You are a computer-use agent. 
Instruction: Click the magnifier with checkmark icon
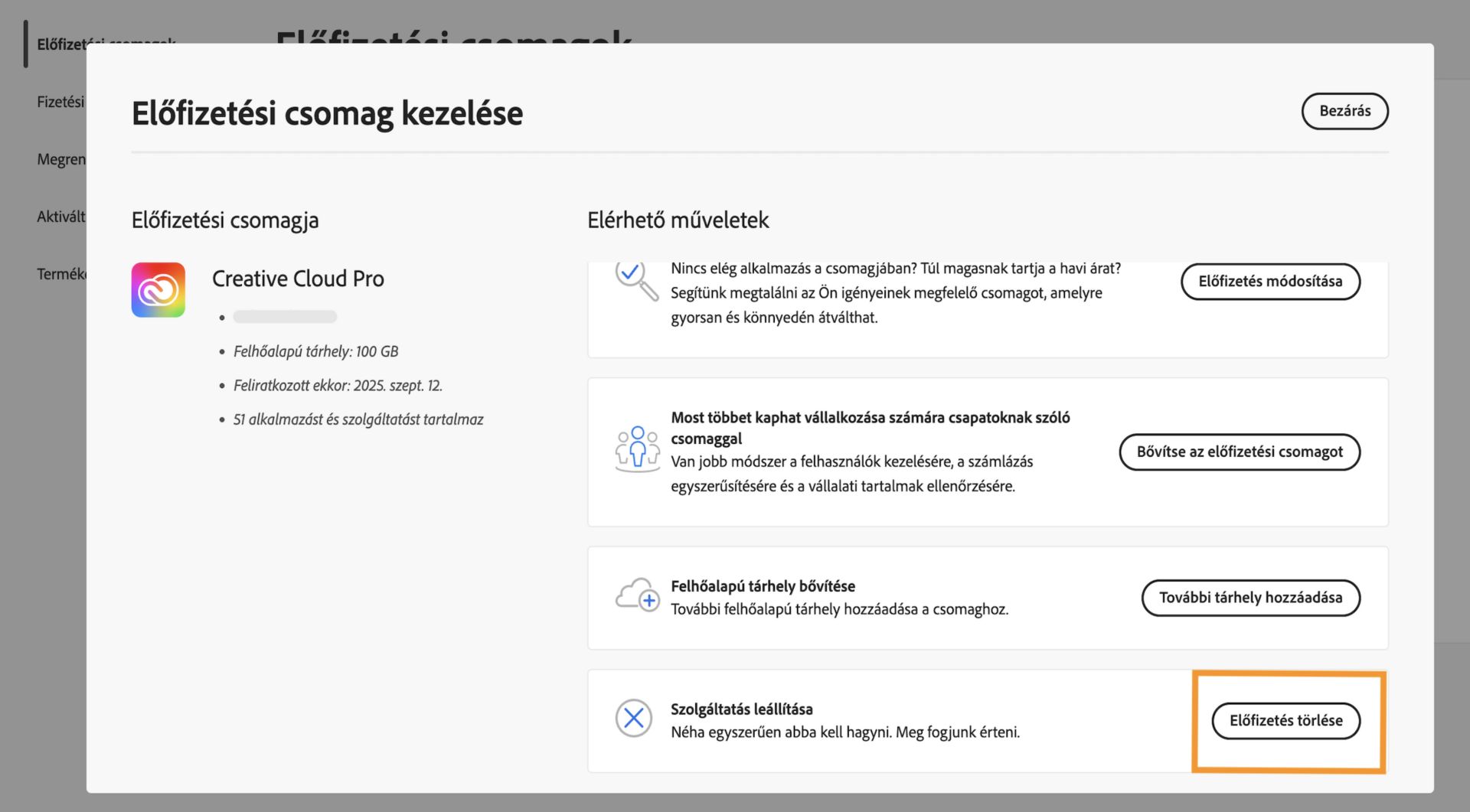pos(635,280)
